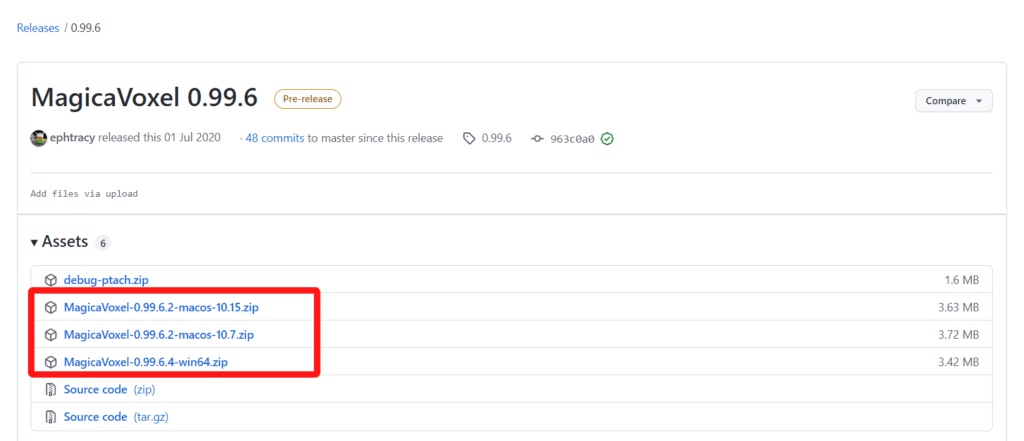Open the 48 commits link

pos(274,139)
